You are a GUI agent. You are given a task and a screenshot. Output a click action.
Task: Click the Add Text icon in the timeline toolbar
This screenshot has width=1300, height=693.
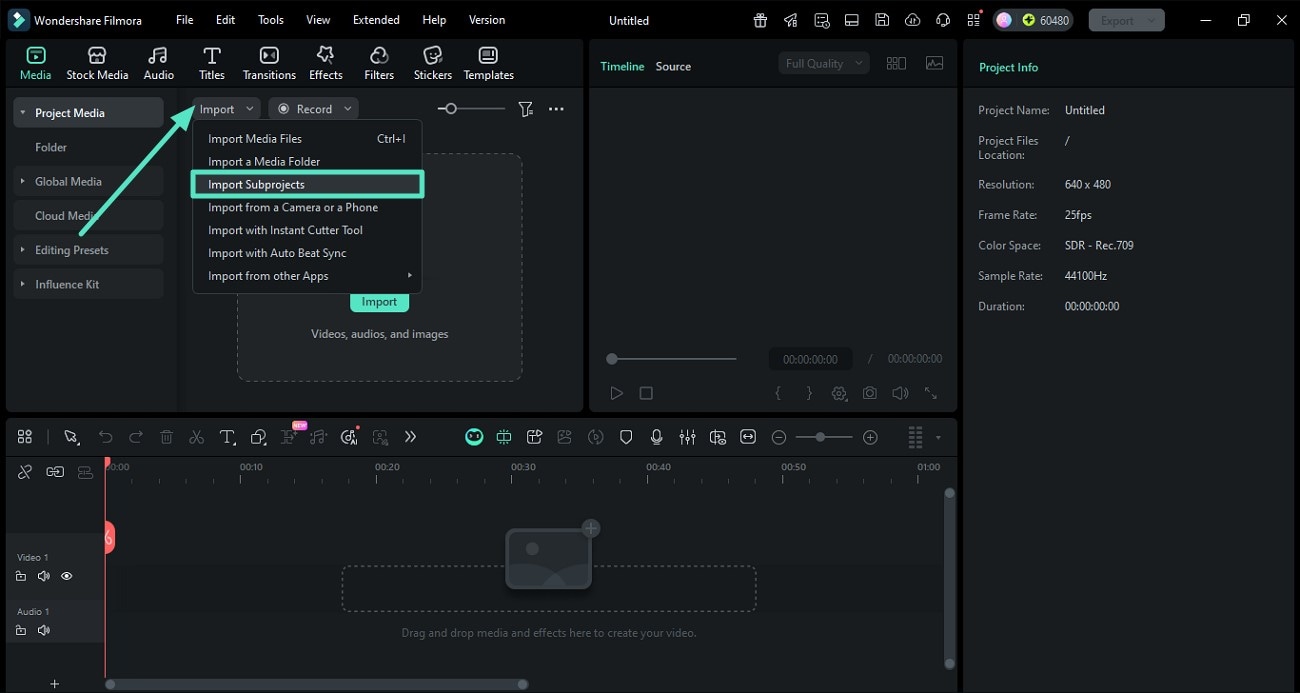pos(227,437)
